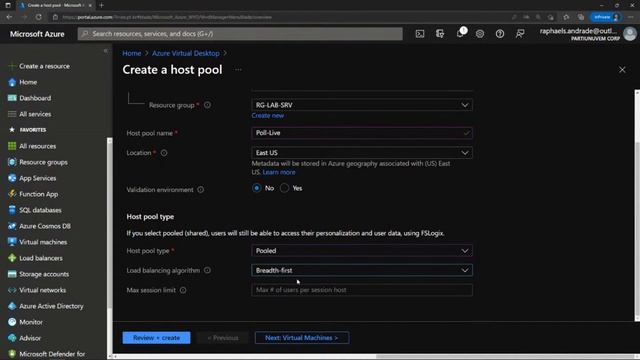Screen dimensions: 640x360
Task: Click the Virtual networks icon
Action: pos(12,290)
